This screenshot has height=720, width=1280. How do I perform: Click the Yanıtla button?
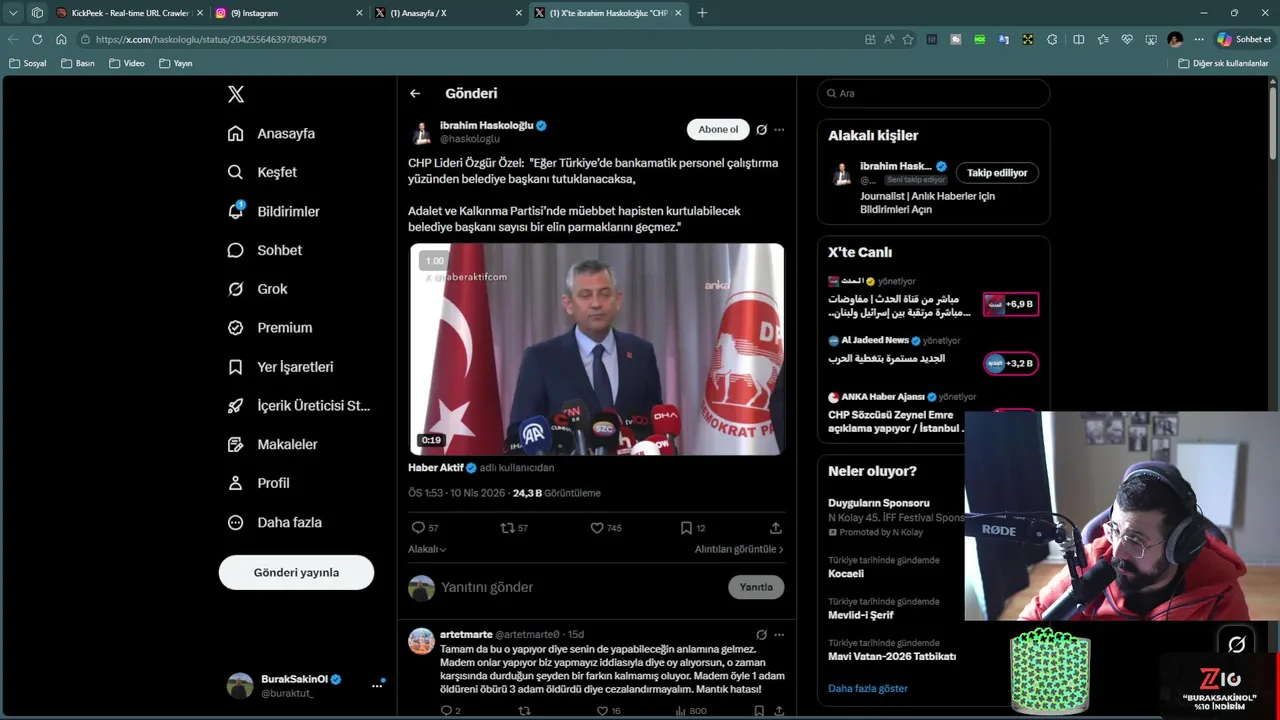click(756, 587)
